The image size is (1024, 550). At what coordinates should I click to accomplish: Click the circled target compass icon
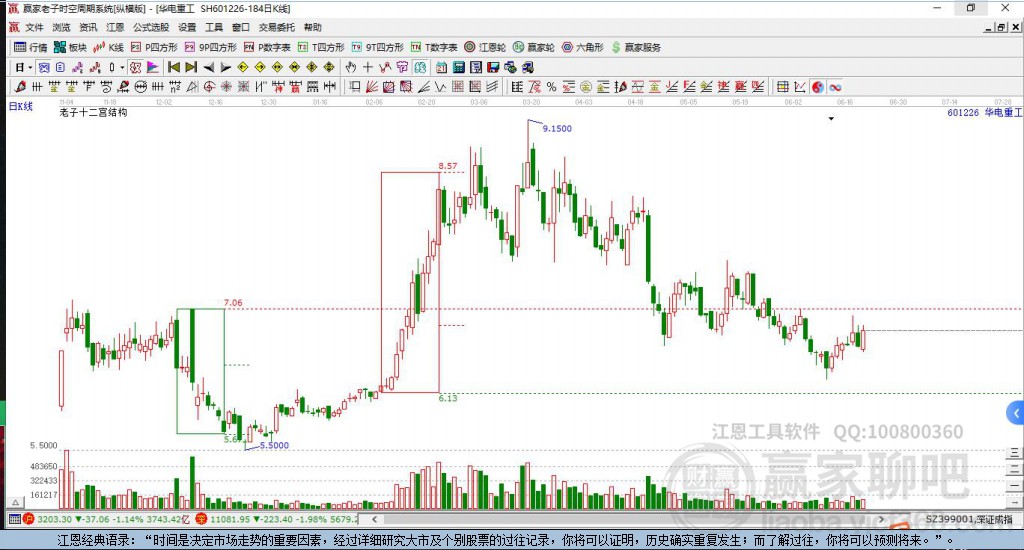[x=209, y=87]
